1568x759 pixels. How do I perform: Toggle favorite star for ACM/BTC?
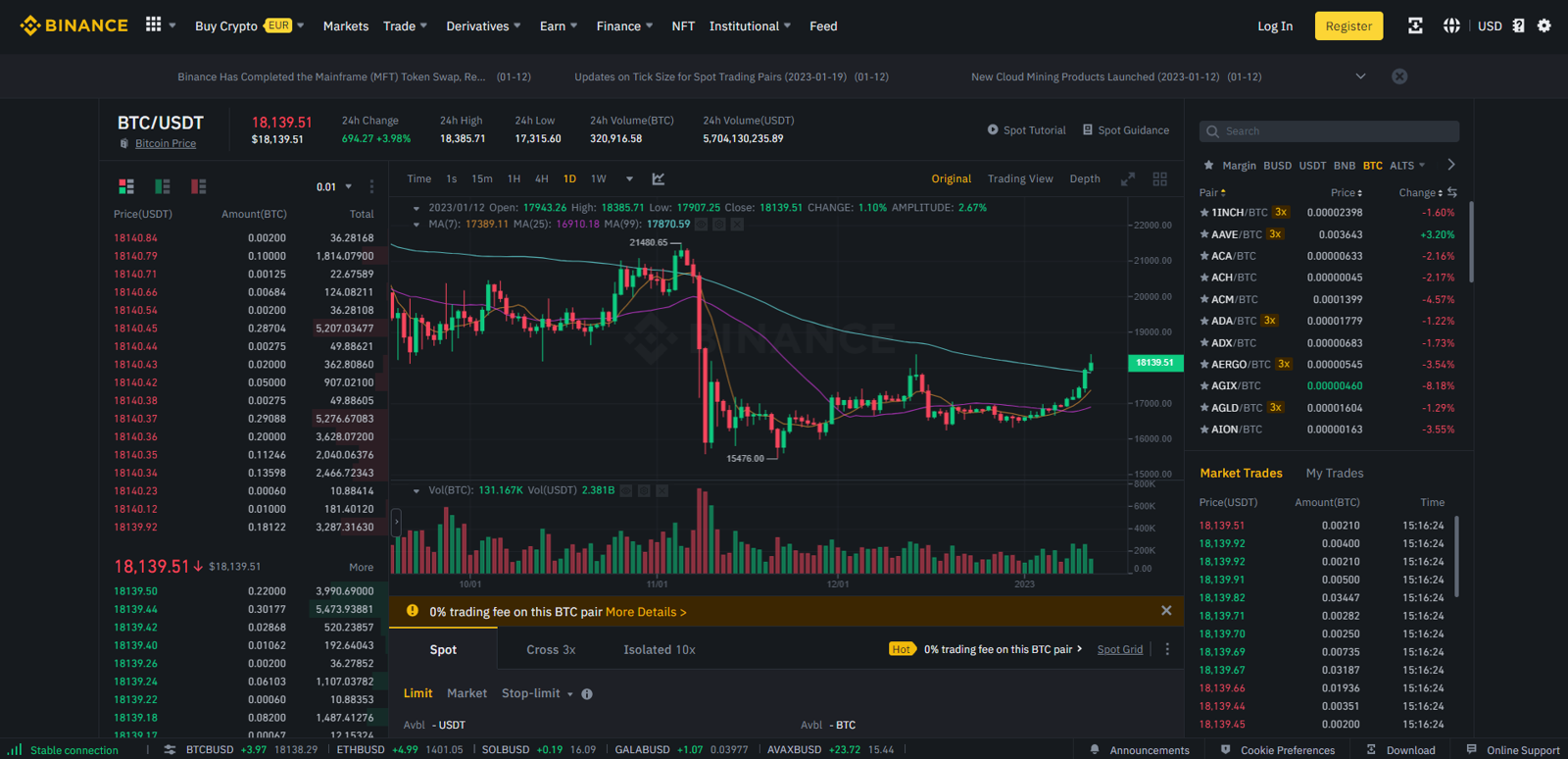[x=1204, y=299]
